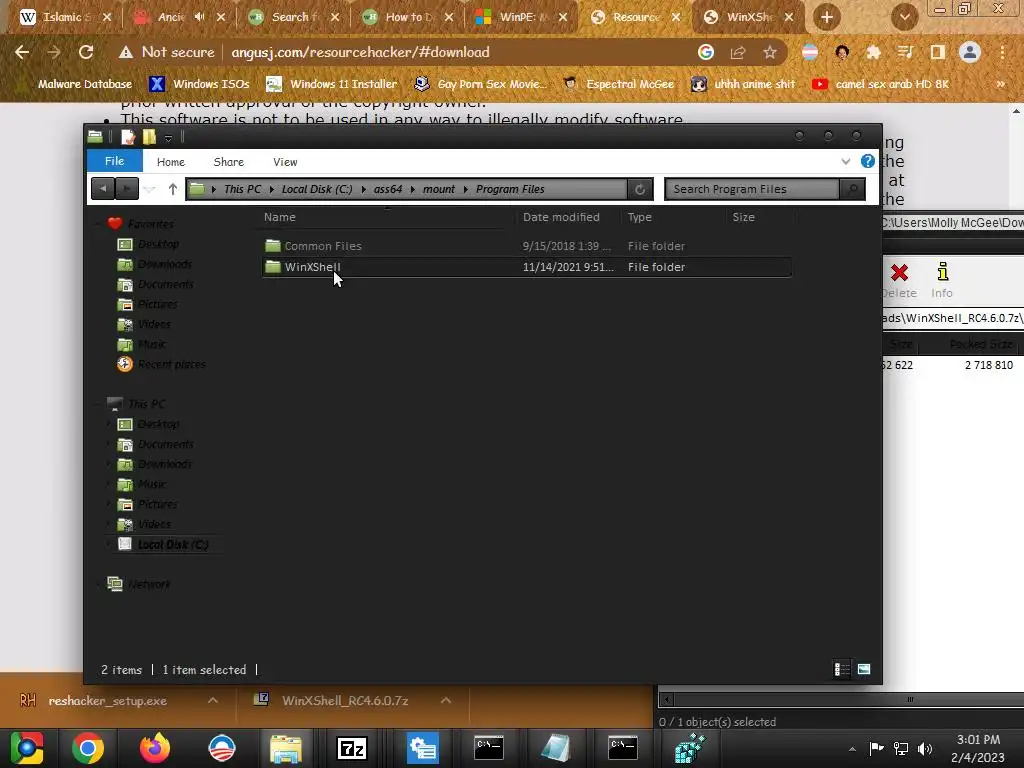Show hidden system tray icons arrow
The height and width of the screenshot is (768, 1024).
(852, 749)
